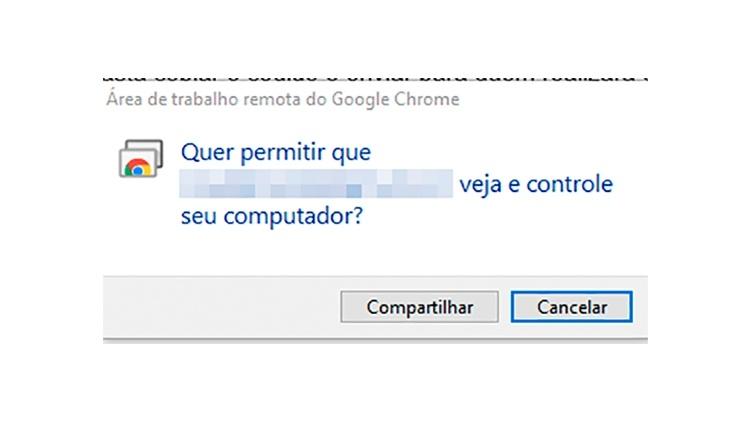Image resolution: width=750 pixels, height=421 pixels.
Task: Click the word 'Chrome' in the dialog title
Action: [x=427, y=100]
